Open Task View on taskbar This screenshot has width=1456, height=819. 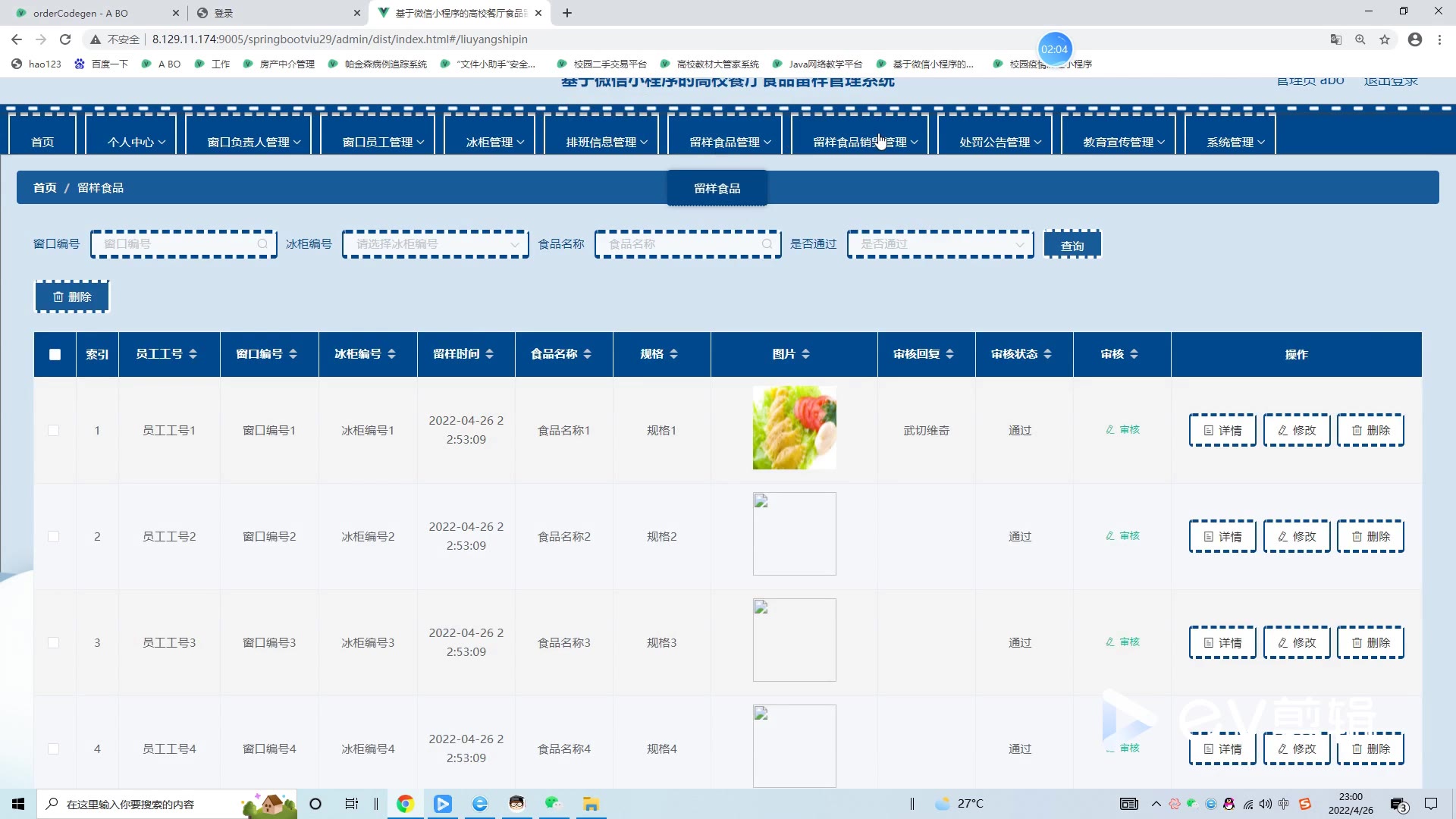coord(351,804)
